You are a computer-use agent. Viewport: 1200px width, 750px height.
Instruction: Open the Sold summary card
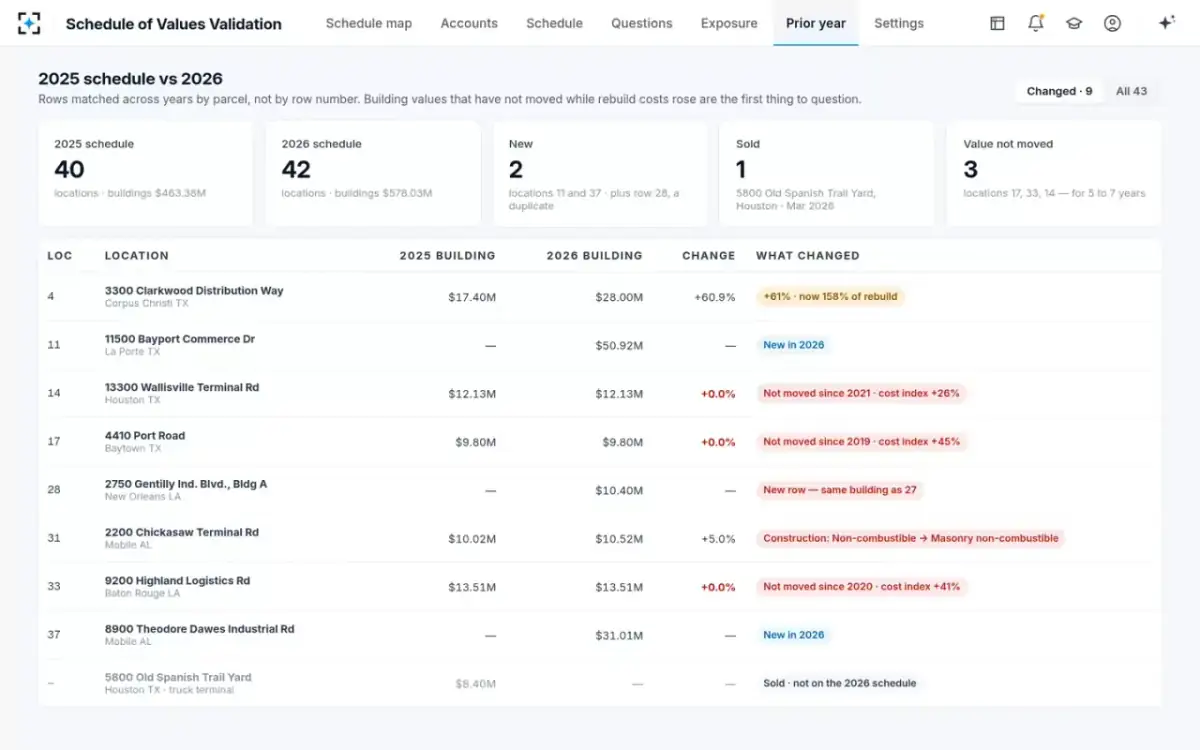(x=827, y=173)
